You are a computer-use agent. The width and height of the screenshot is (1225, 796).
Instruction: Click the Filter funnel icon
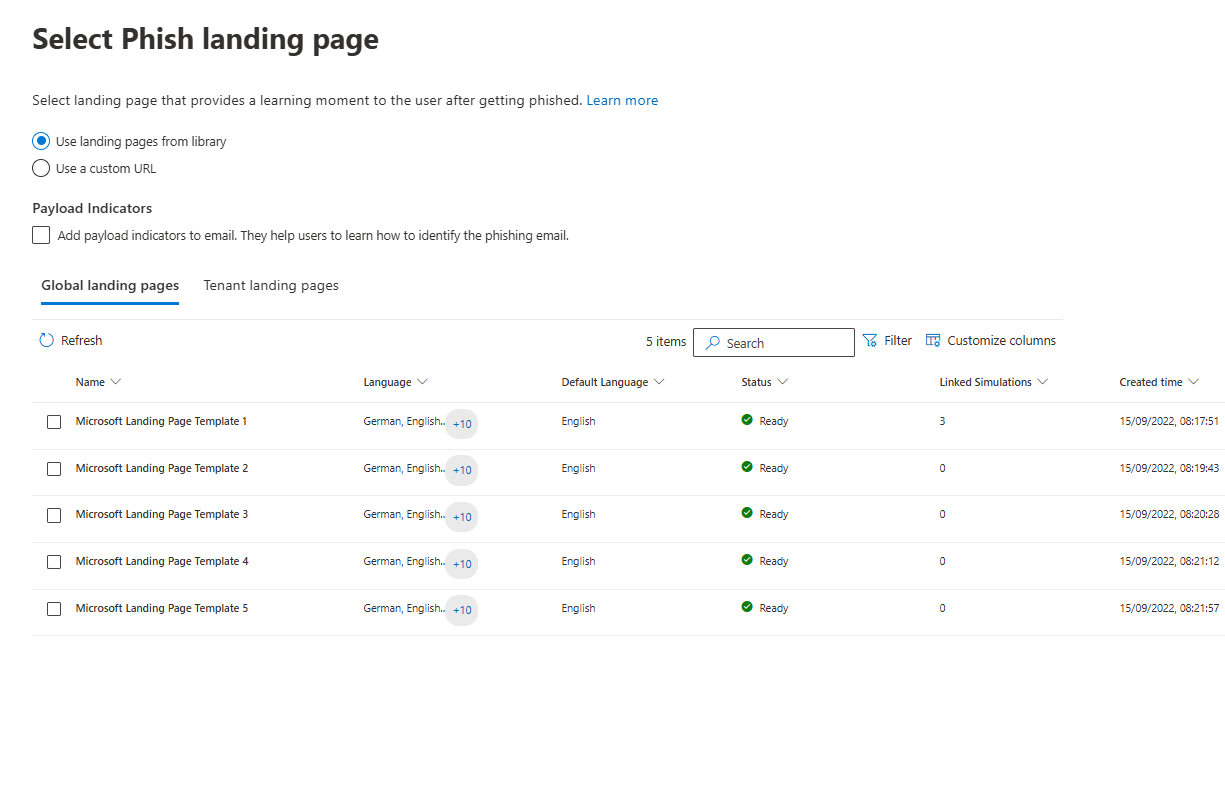(869, 341)
